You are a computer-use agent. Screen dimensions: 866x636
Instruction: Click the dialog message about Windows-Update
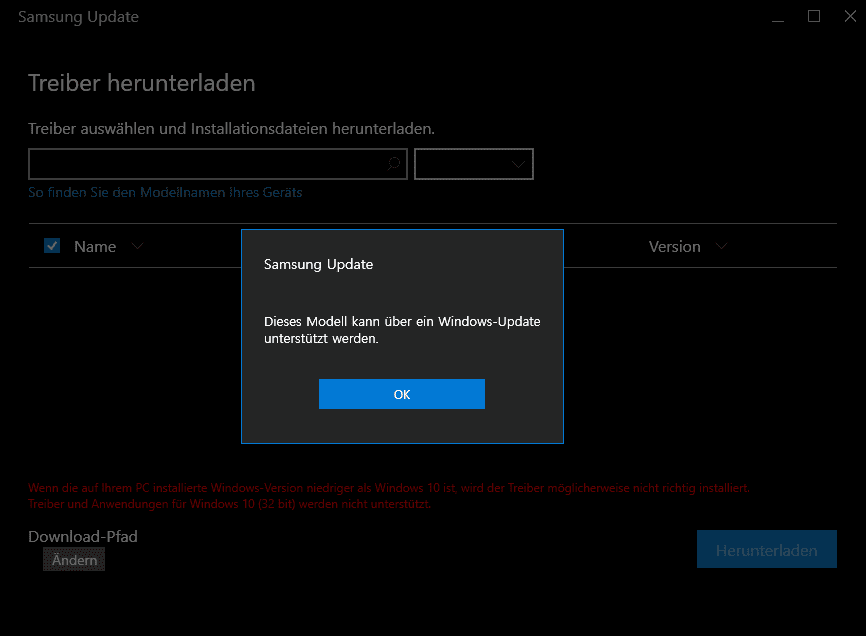402,330
